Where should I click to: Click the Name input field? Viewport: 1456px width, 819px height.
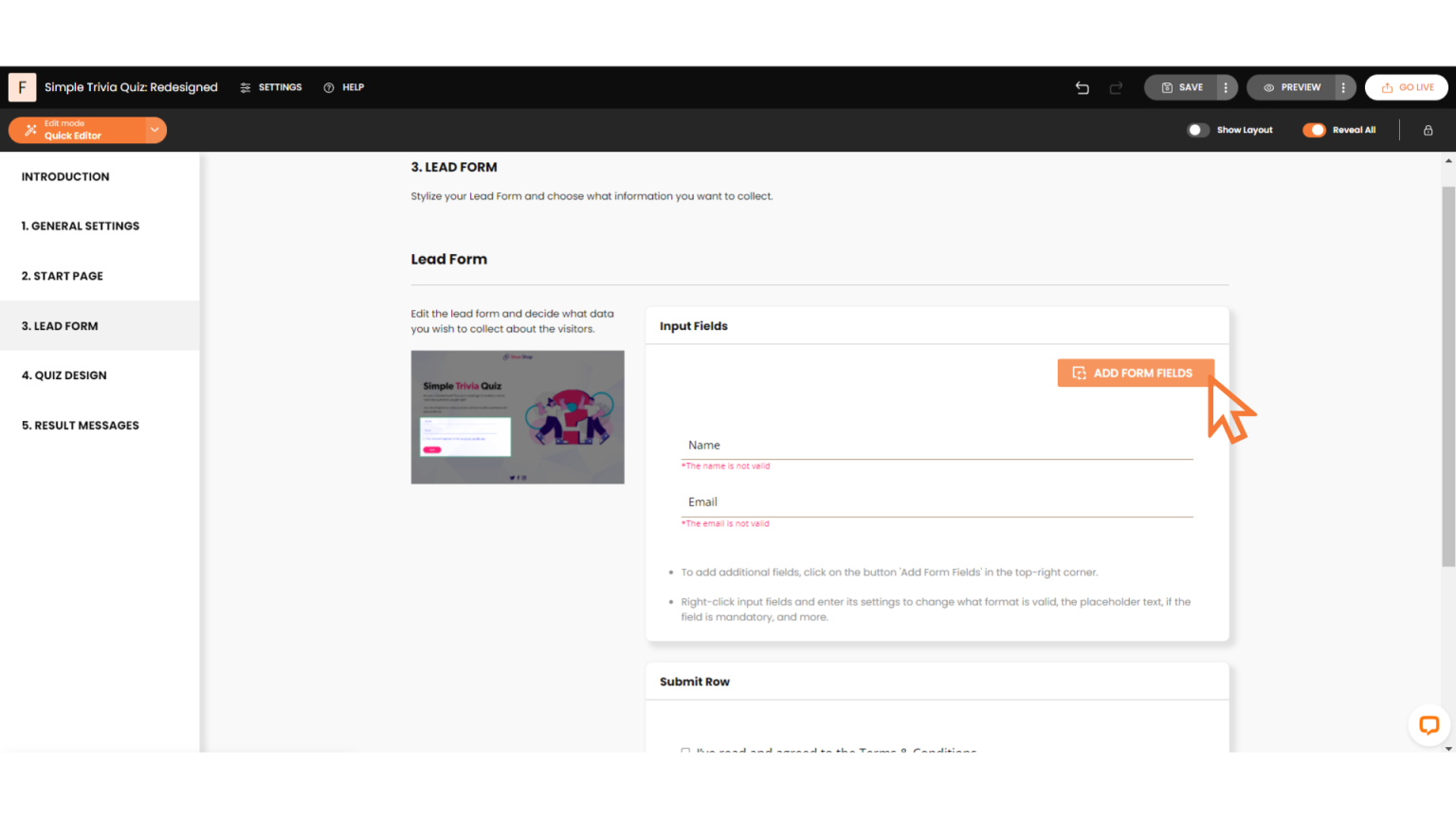point(937,446)
